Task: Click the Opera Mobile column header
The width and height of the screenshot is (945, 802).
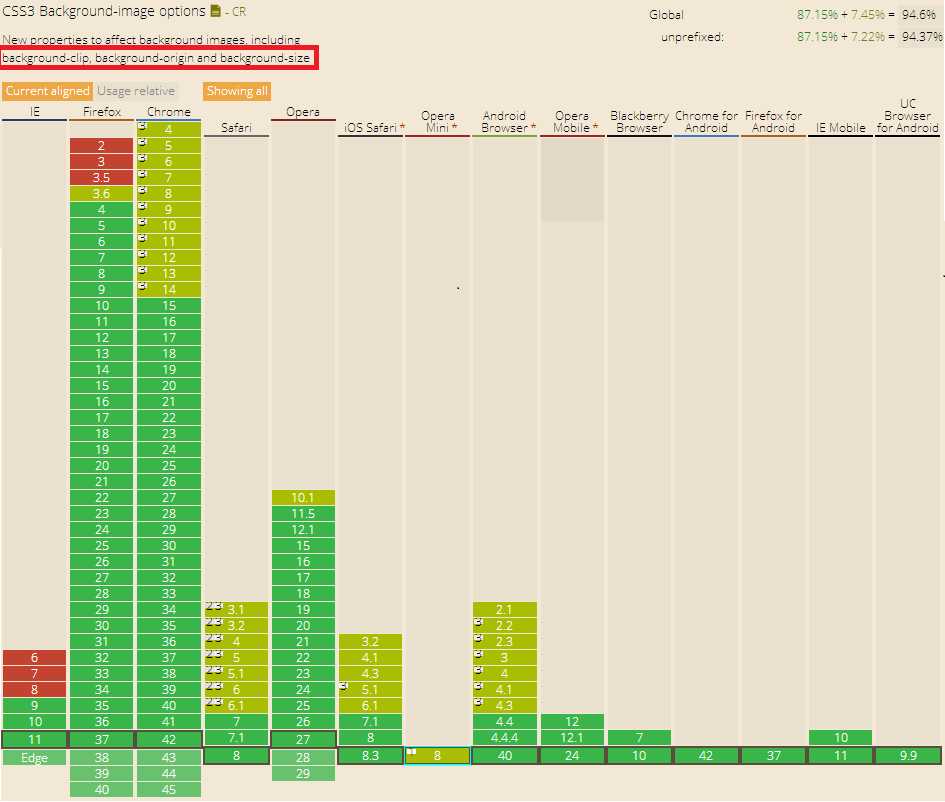Action: click(x=572, y=122)
